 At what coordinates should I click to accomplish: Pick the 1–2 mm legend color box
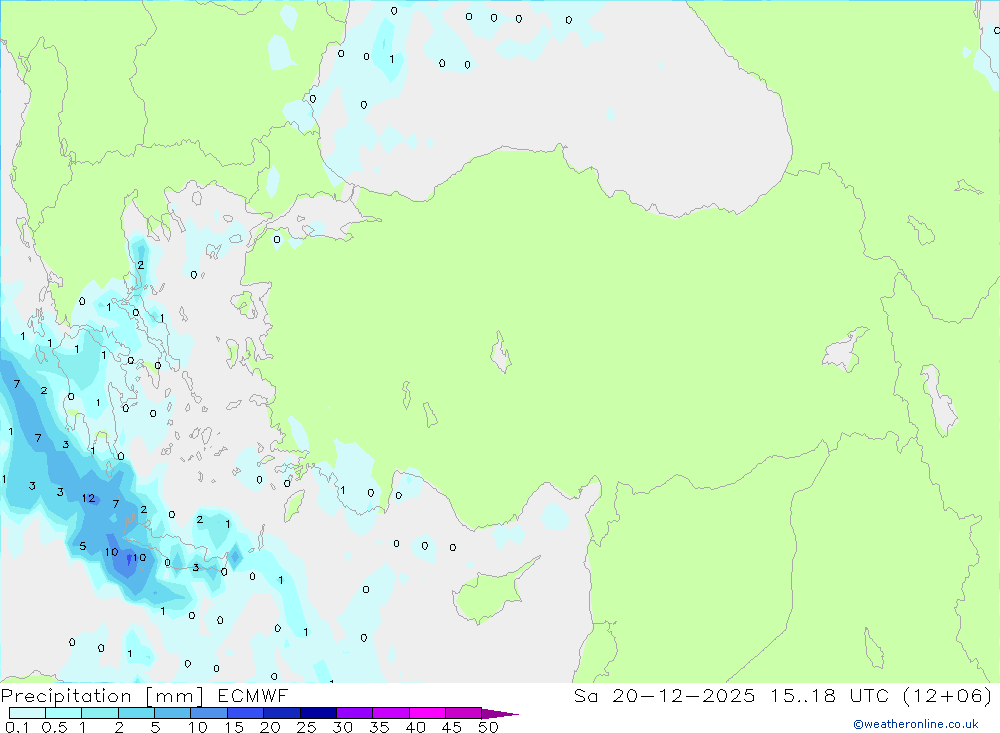pyautogui.click(x=100, y=713)
